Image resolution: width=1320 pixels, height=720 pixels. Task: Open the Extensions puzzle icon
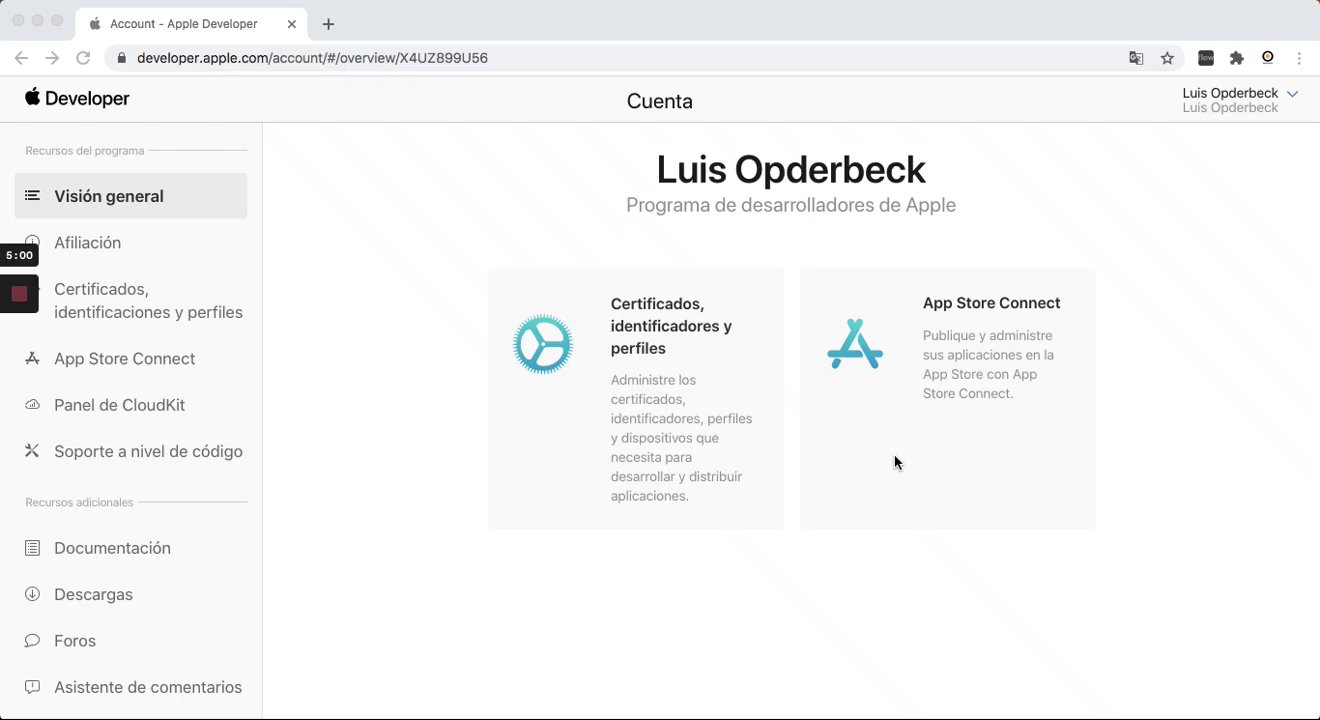pyautogui.click(x=1237, y=58)
